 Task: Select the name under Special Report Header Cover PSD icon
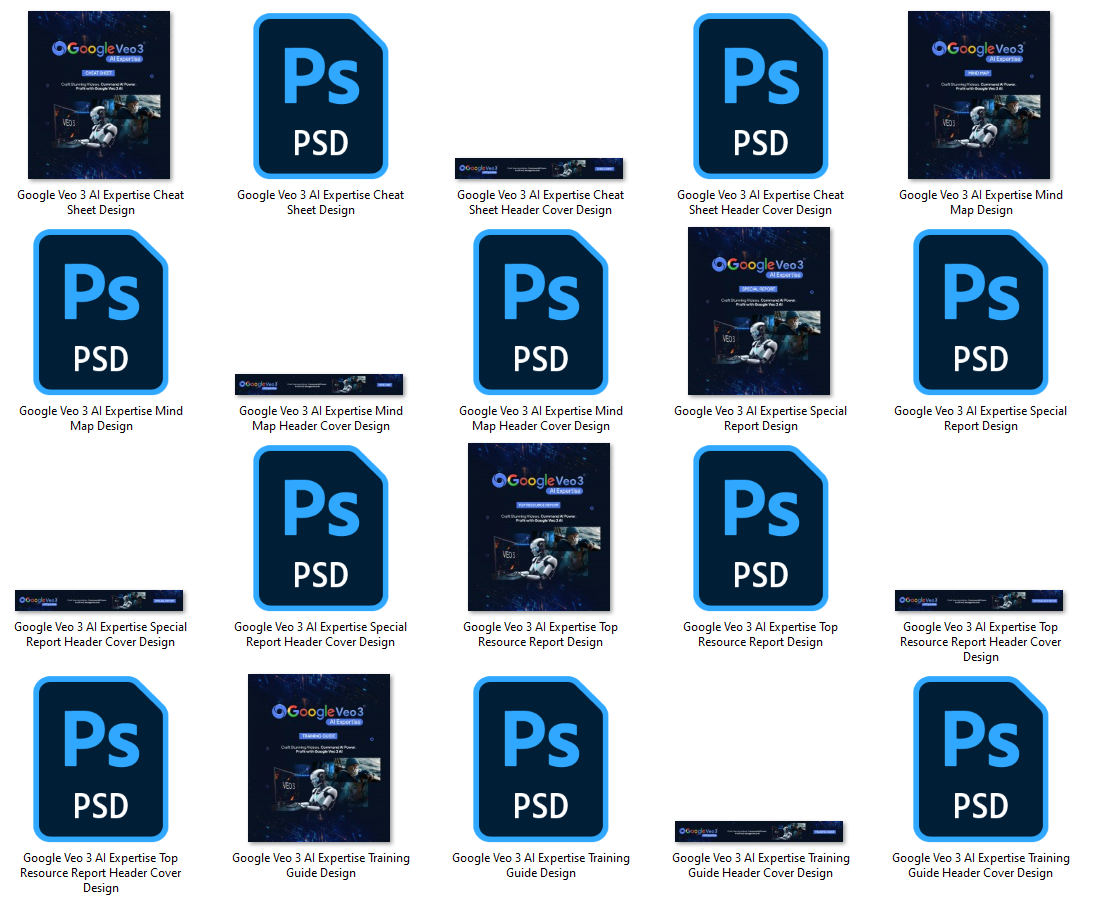pyautogui.click(x=320, y=634)
